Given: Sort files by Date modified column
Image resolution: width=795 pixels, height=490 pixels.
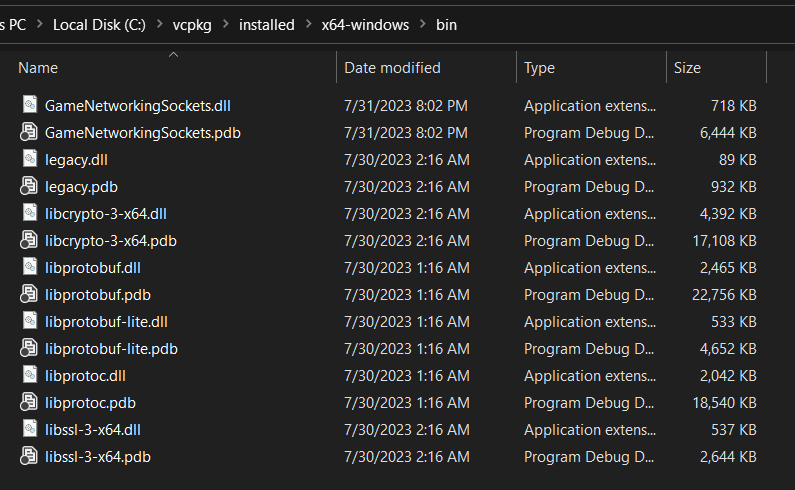Looking at the screenshot, I should pos(392,68).
